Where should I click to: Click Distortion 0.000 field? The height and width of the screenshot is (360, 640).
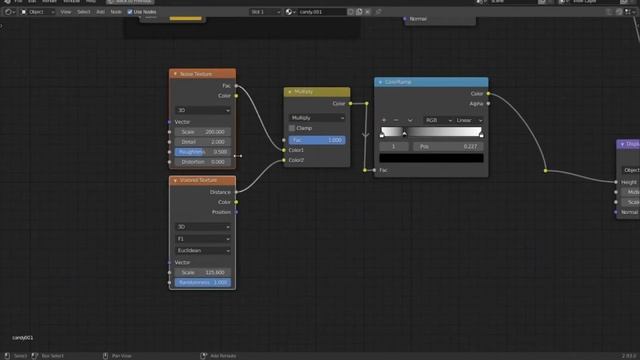(203, 162)
